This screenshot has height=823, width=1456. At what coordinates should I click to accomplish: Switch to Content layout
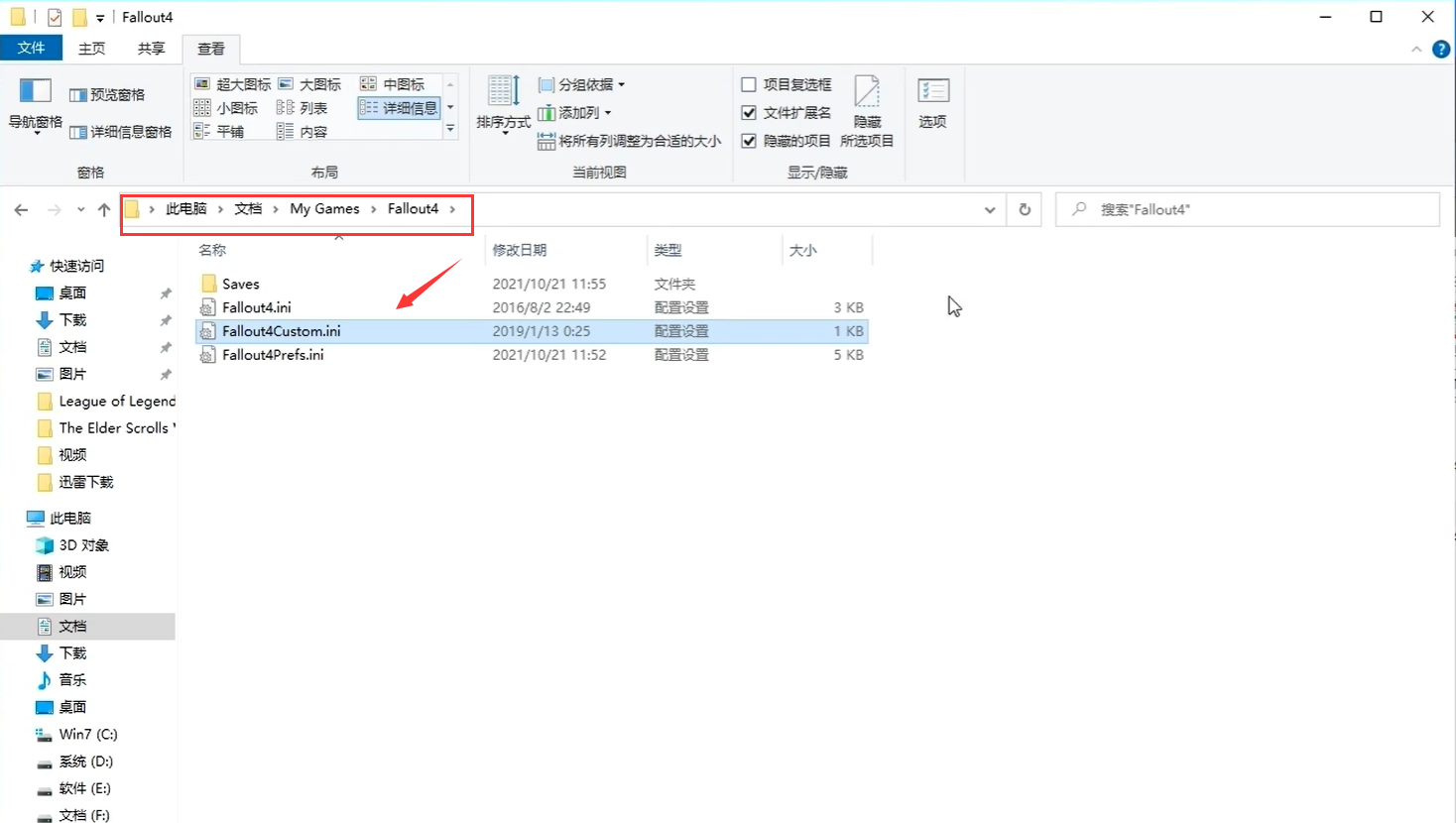coord(303,132)
